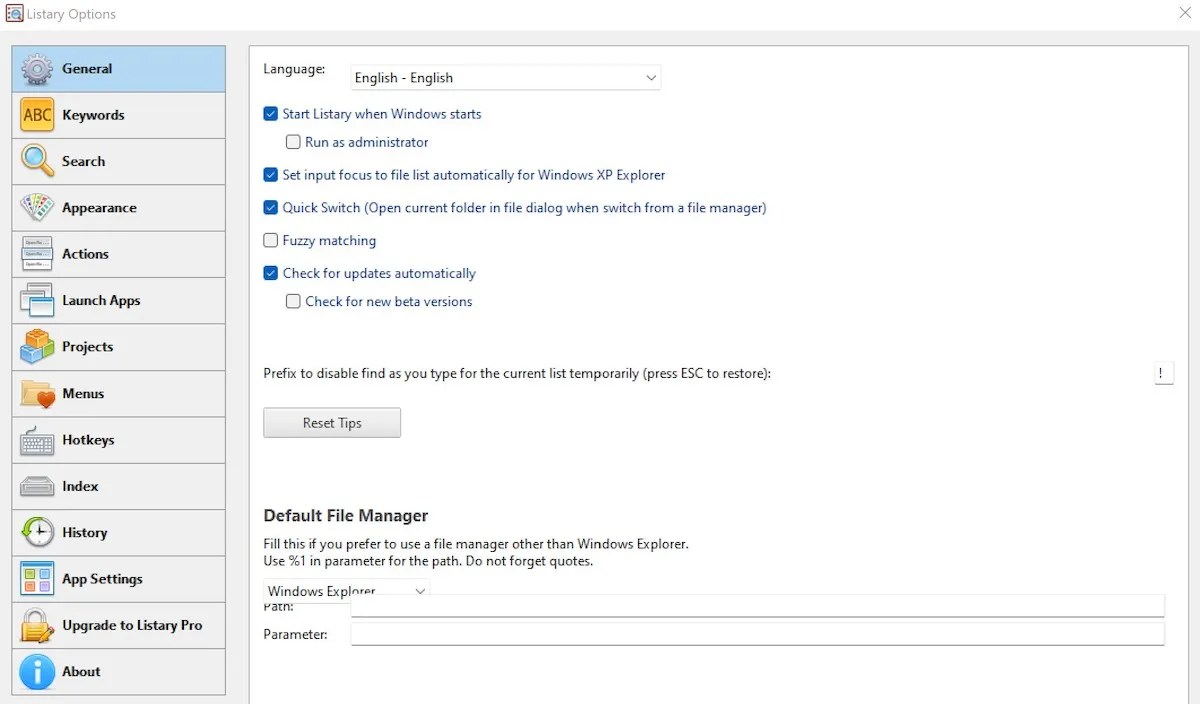Select the General gear icon
Image resolution: width=1200 pixels, height=704 pixels.
coord(36,68)
